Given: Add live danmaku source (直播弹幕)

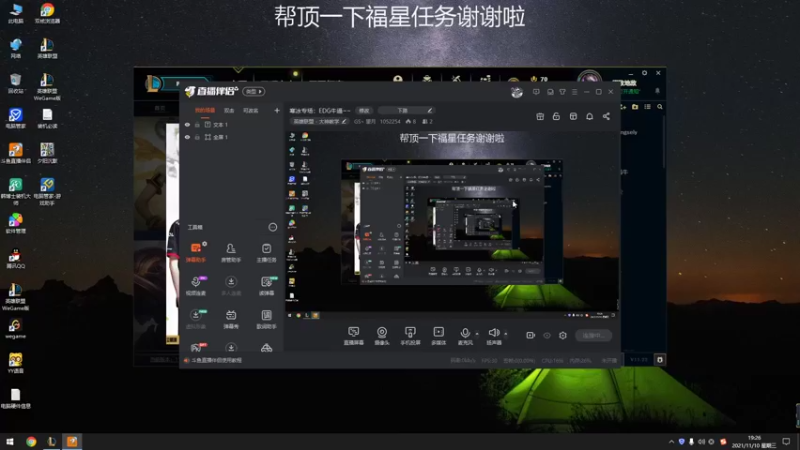Looking at the screenshot, I should coord(354,336).
